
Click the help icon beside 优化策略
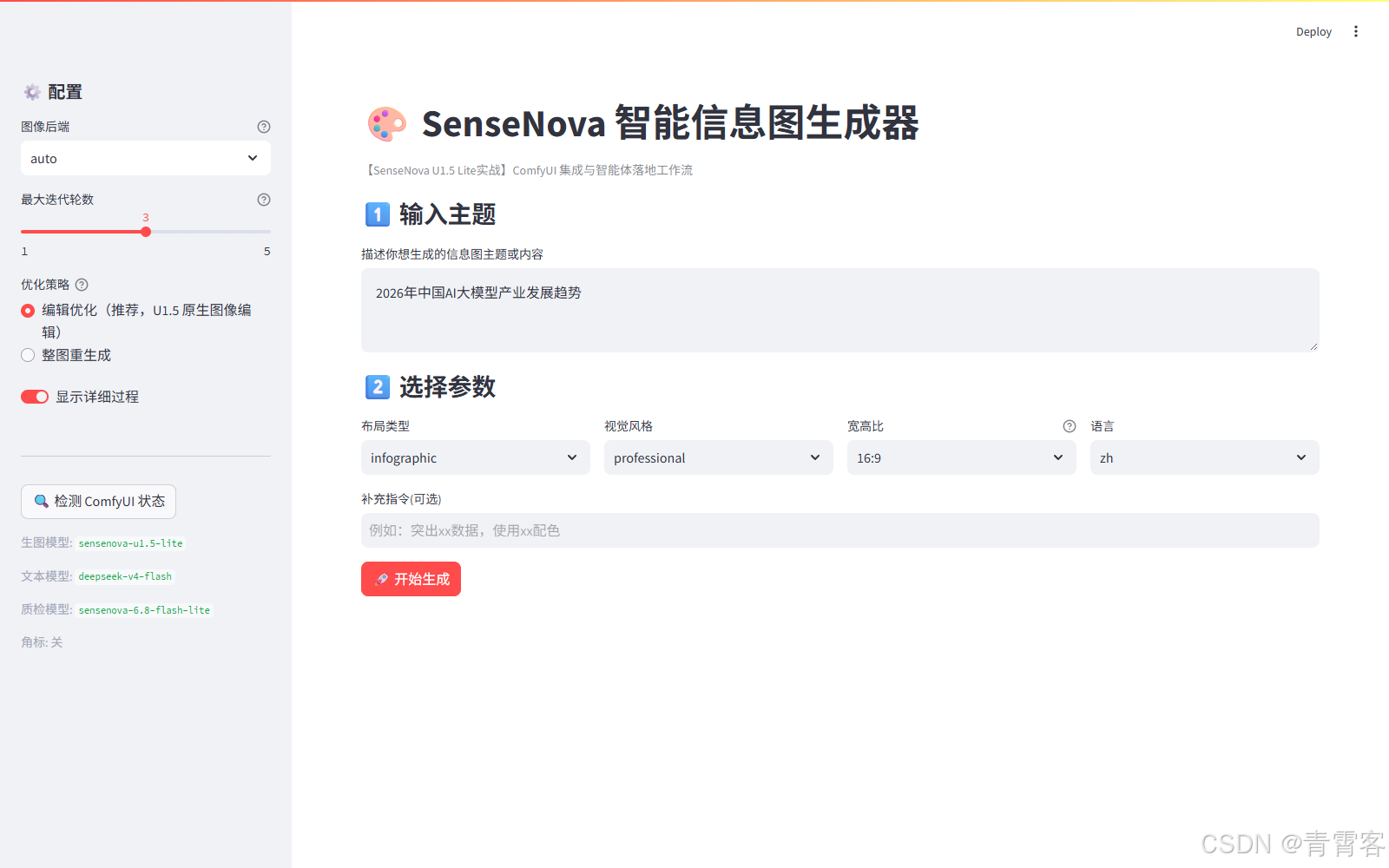tap(82, 285)
